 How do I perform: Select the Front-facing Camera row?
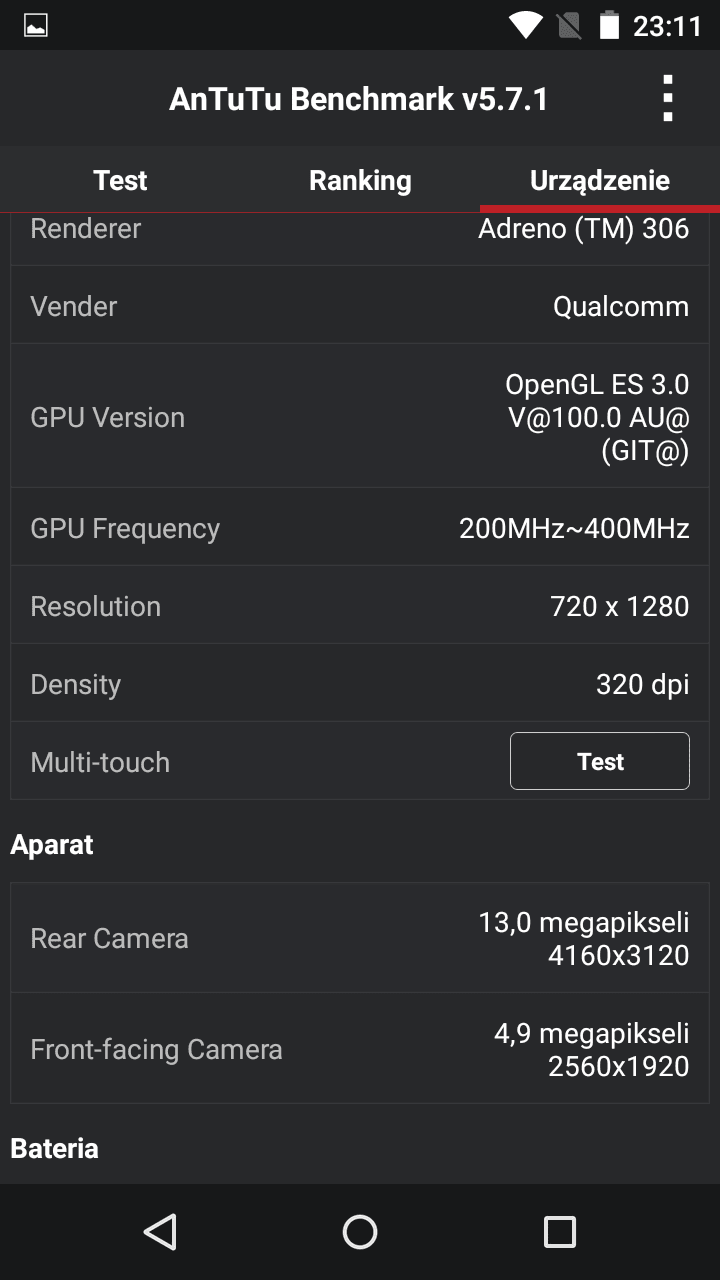360,1049
